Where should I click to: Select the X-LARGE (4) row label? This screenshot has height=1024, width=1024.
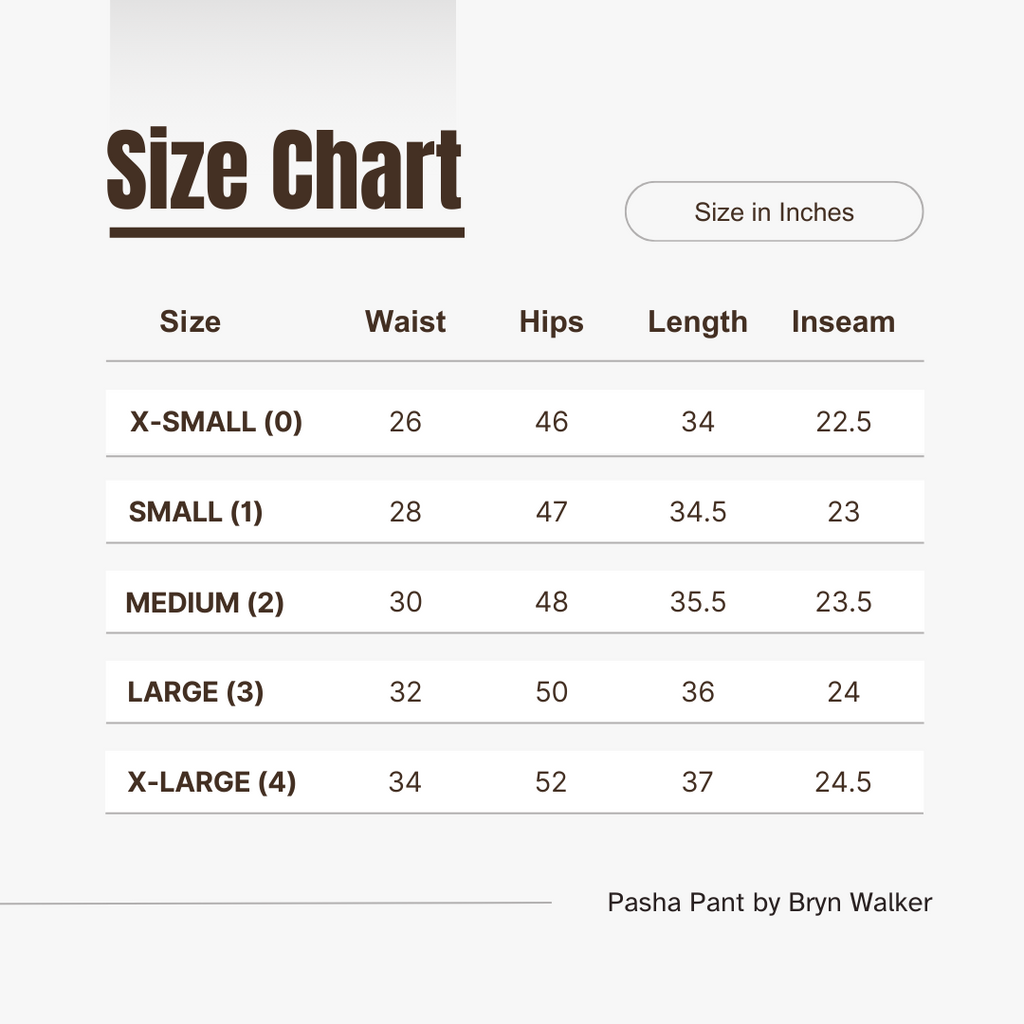pos(212,782)
